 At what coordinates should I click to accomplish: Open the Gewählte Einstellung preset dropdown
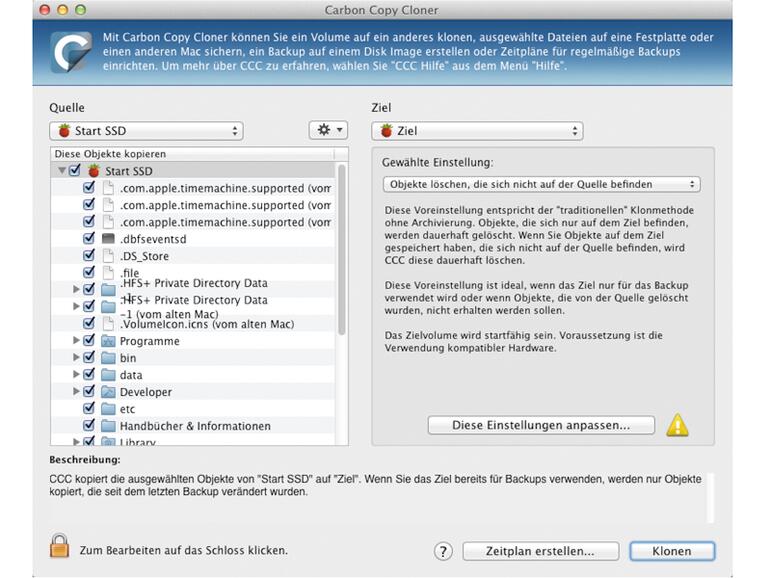541,184
